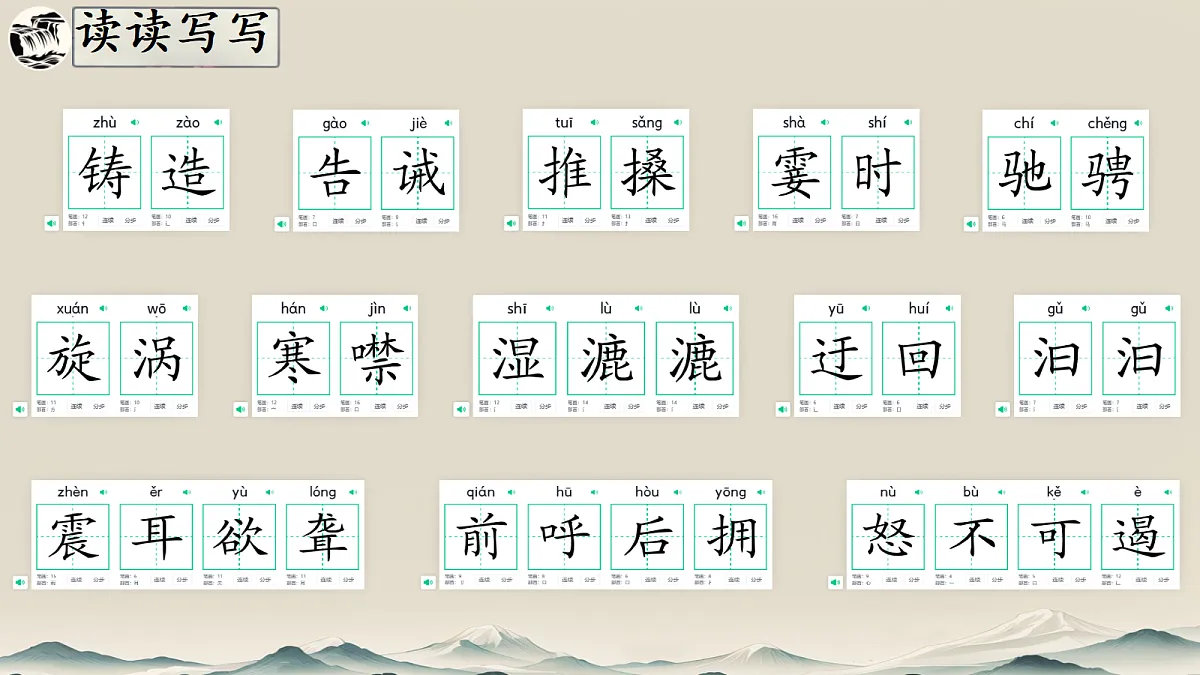Play pronunciation of sǎng pinyin

tap(678, 123)
